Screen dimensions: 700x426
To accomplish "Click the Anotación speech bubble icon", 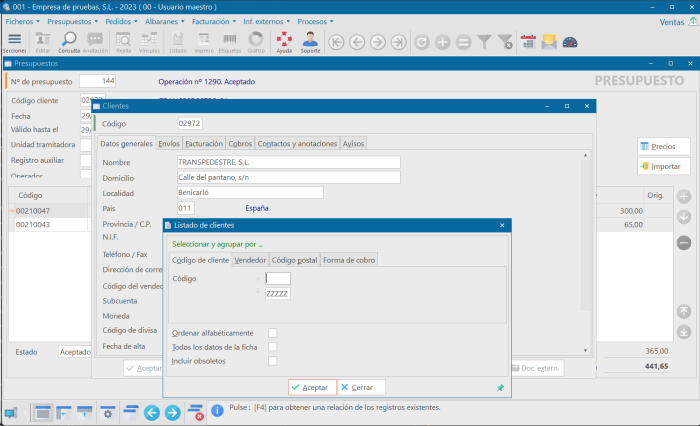I will click(x=95, y=42).
